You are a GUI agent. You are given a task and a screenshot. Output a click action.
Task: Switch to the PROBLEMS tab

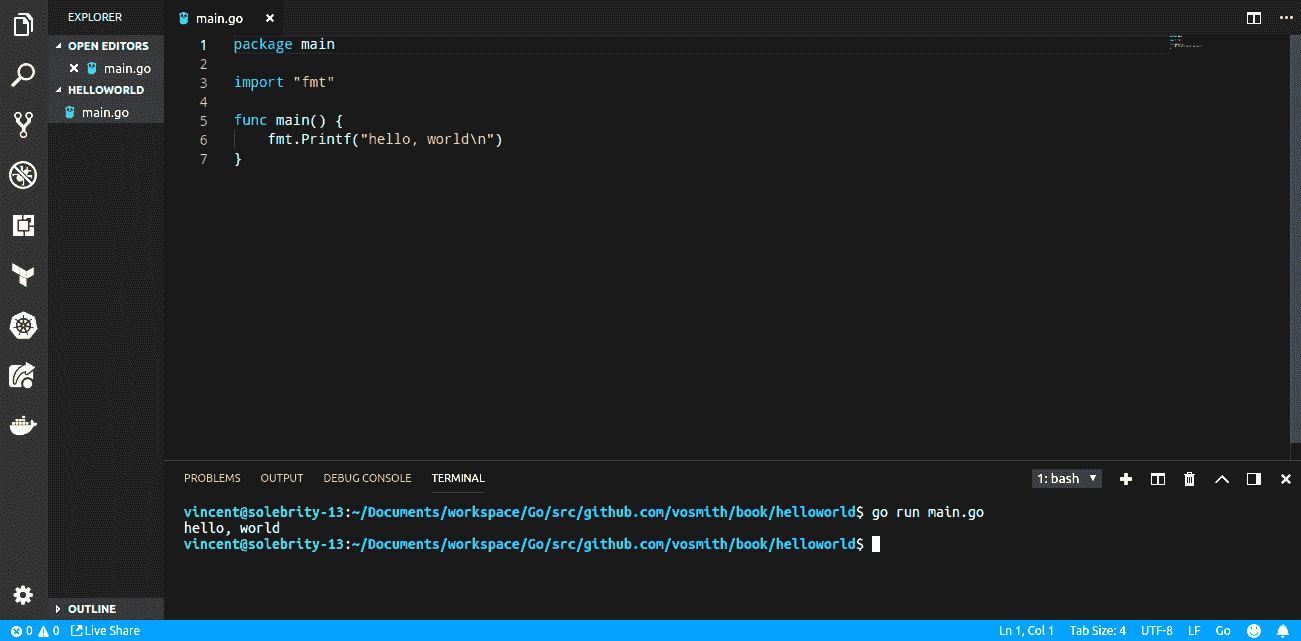(x=212, y=479)
